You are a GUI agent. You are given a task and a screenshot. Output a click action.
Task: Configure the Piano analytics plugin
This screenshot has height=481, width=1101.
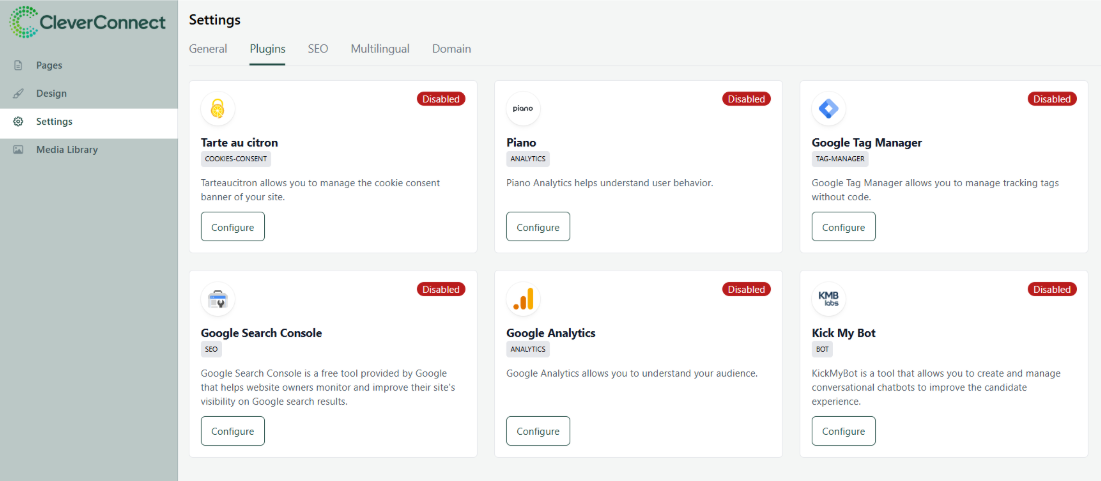tap(538, 227)
